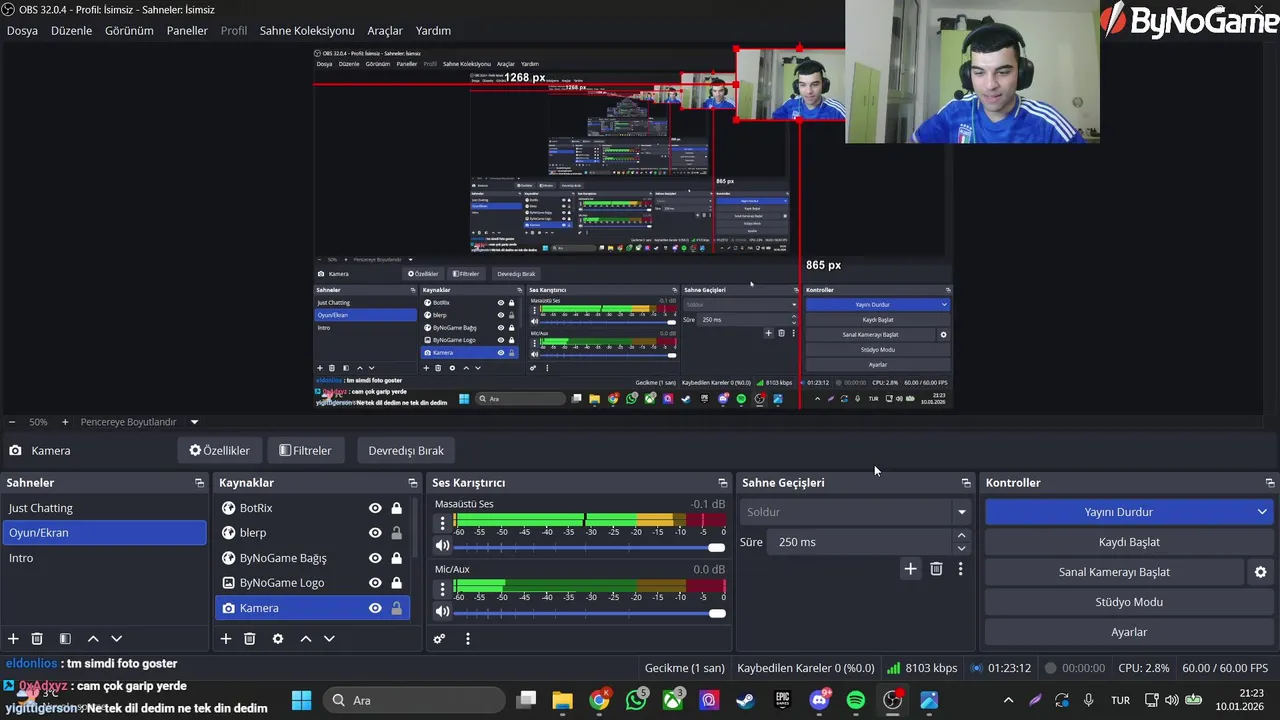The width and height of the screenshot is (1280, 720).
Task: Enable Stüdyo Modu
Action: pyautogui.click(x=1129, y=602)
